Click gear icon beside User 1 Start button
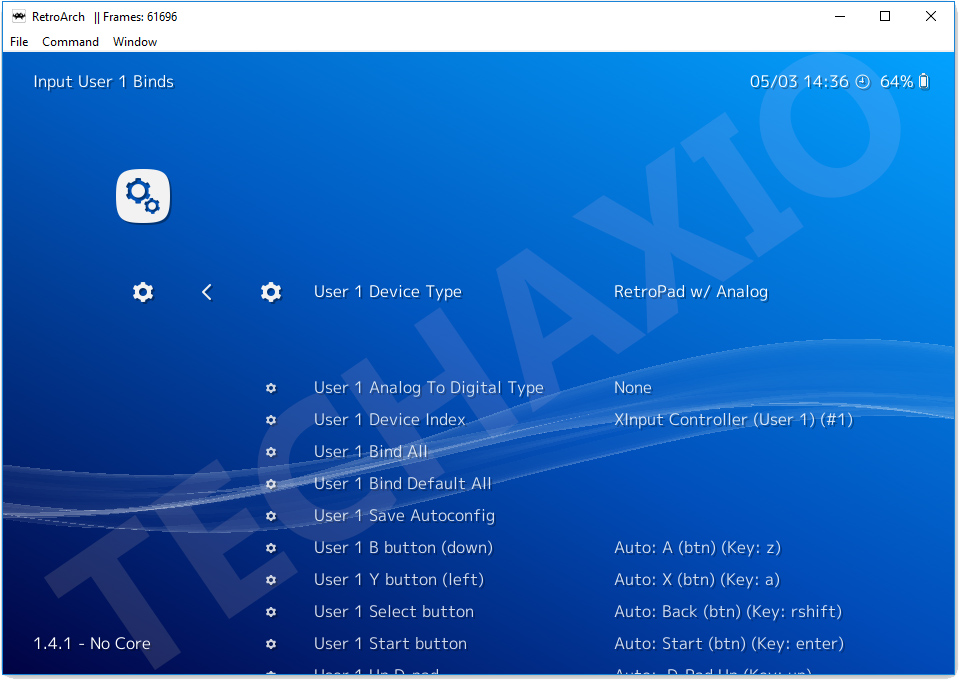This screenshot has width=959, height=680. 271,644
